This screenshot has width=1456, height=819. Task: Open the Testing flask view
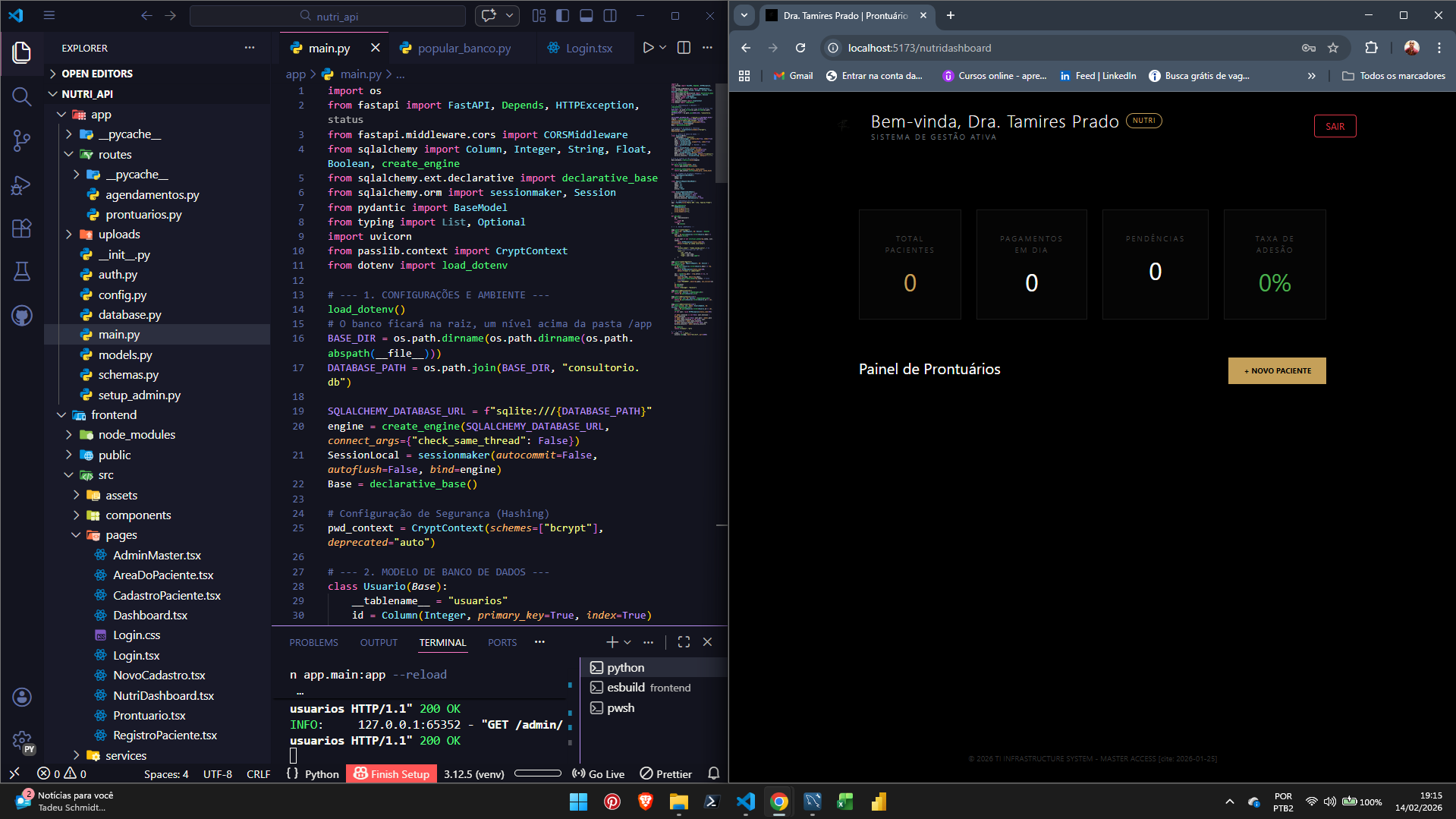coord(21,272)
